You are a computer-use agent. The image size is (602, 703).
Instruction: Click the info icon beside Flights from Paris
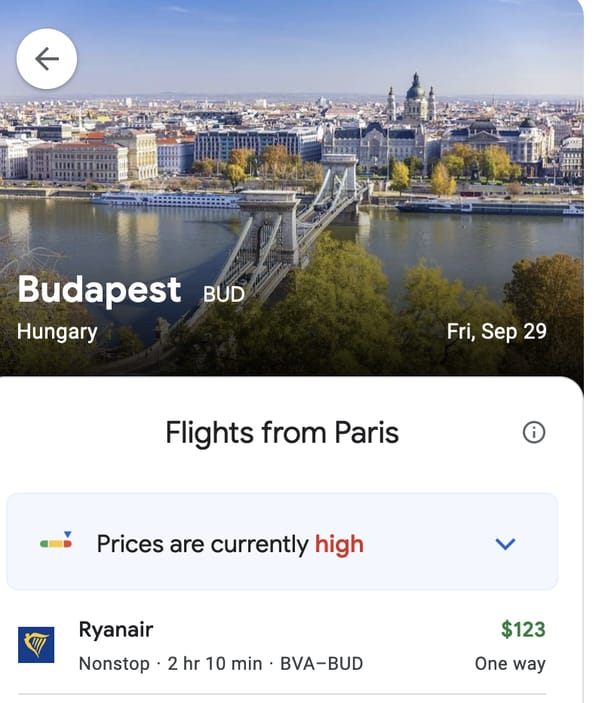(534, 432)
